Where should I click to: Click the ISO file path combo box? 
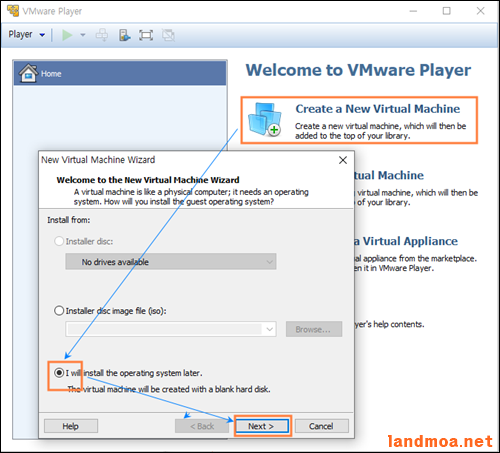coord(171,329)
